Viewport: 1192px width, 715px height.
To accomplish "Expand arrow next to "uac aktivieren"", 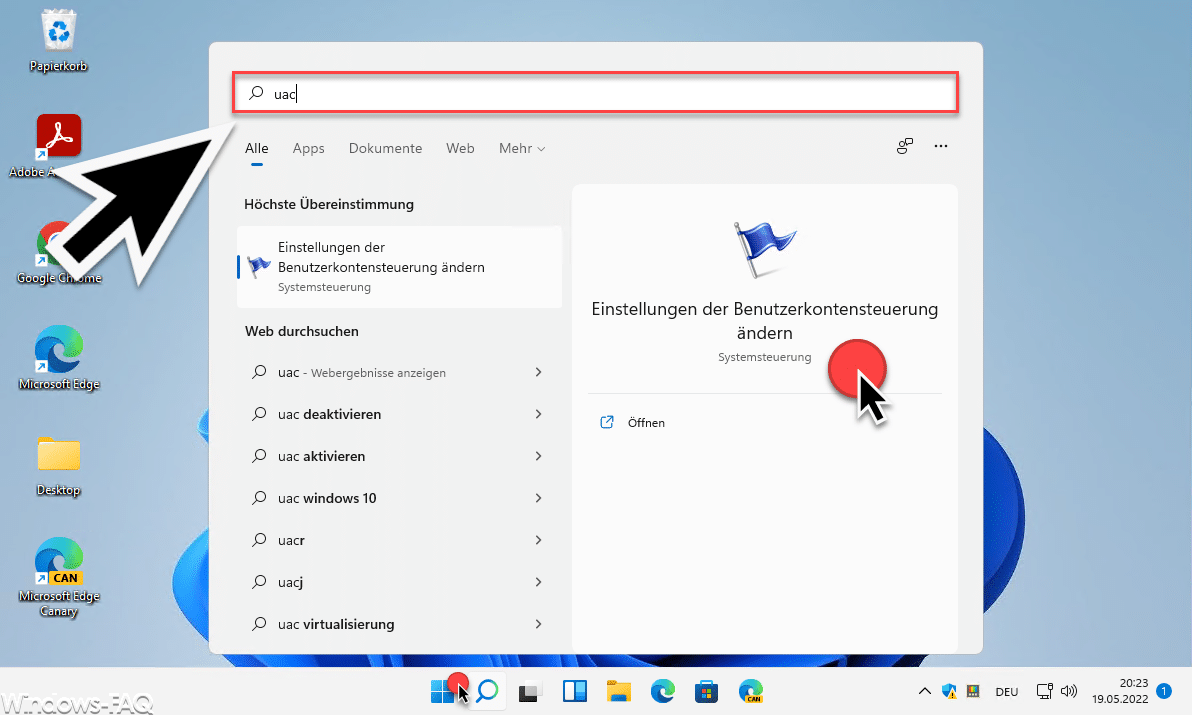I will (538, 456).
